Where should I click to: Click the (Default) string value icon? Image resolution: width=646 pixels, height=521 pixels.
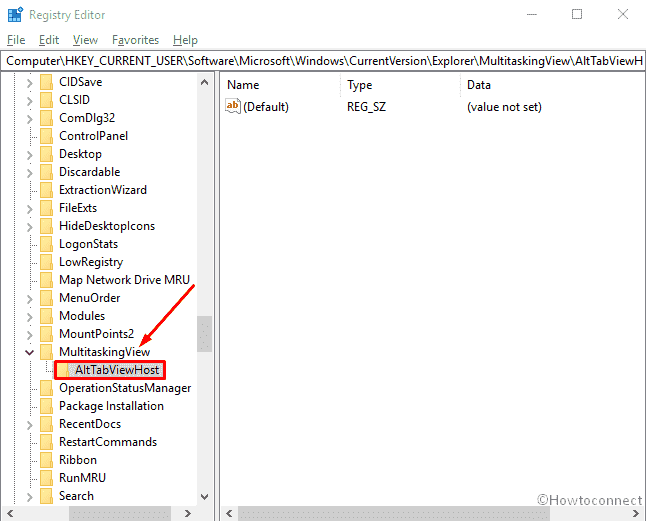(x=233, y=106)
